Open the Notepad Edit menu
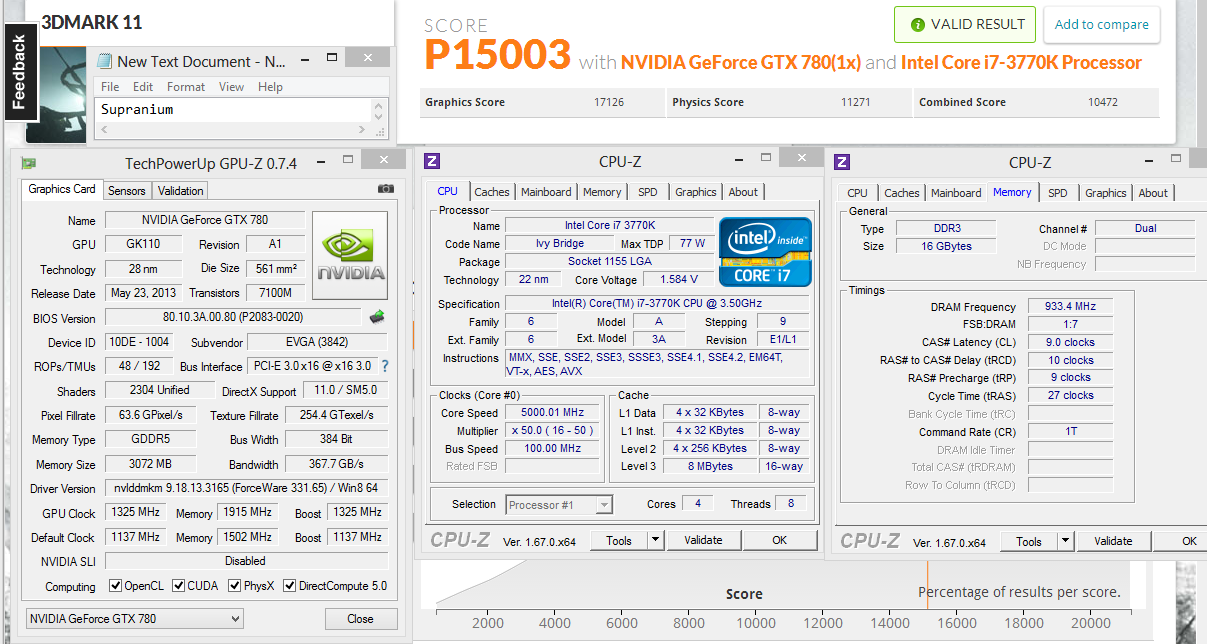 click(143, 87)
